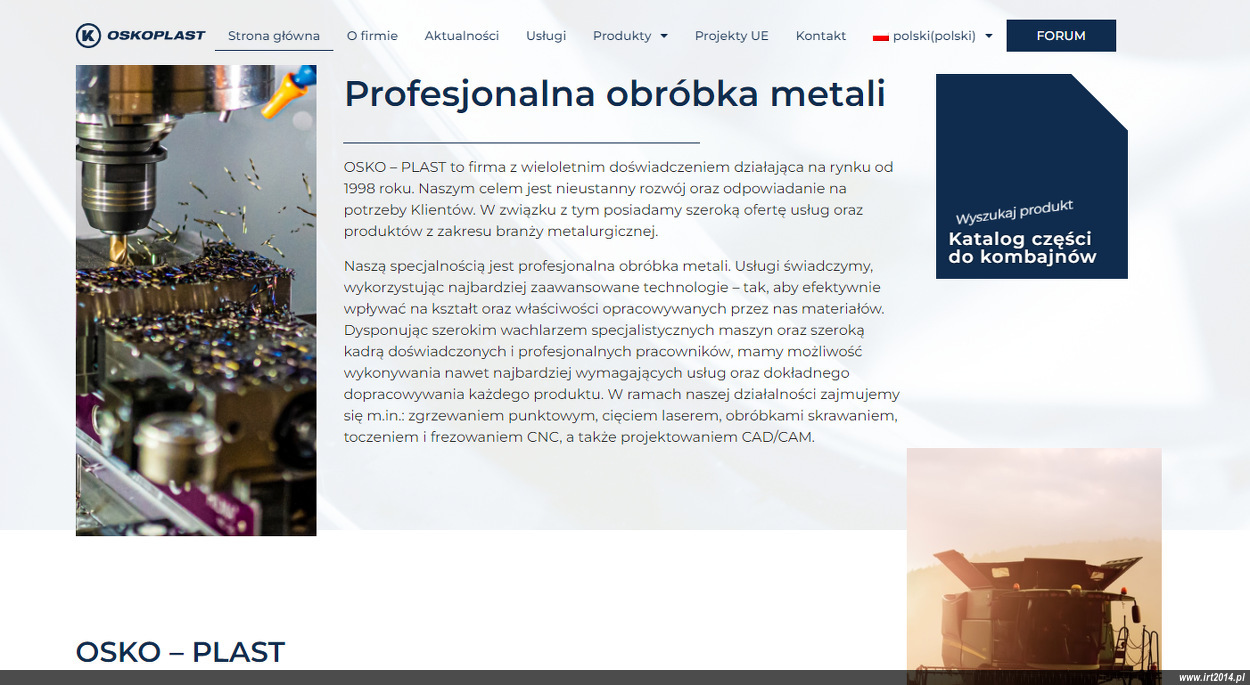Go to the O firmie page
Screen dimensions: 1250x685
372,36
